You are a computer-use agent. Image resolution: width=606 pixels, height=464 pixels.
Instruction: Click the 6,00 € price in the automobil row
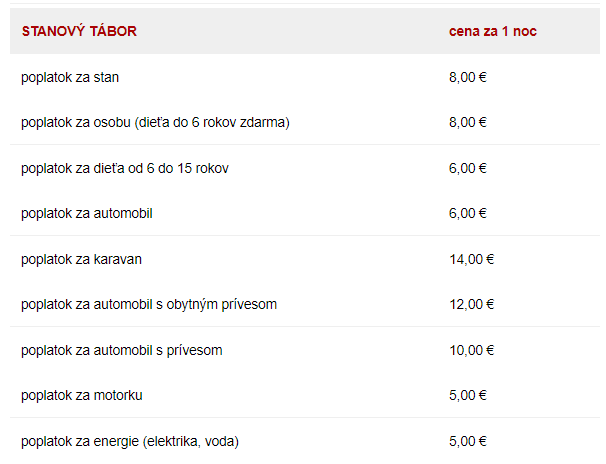tap(468, 213)
